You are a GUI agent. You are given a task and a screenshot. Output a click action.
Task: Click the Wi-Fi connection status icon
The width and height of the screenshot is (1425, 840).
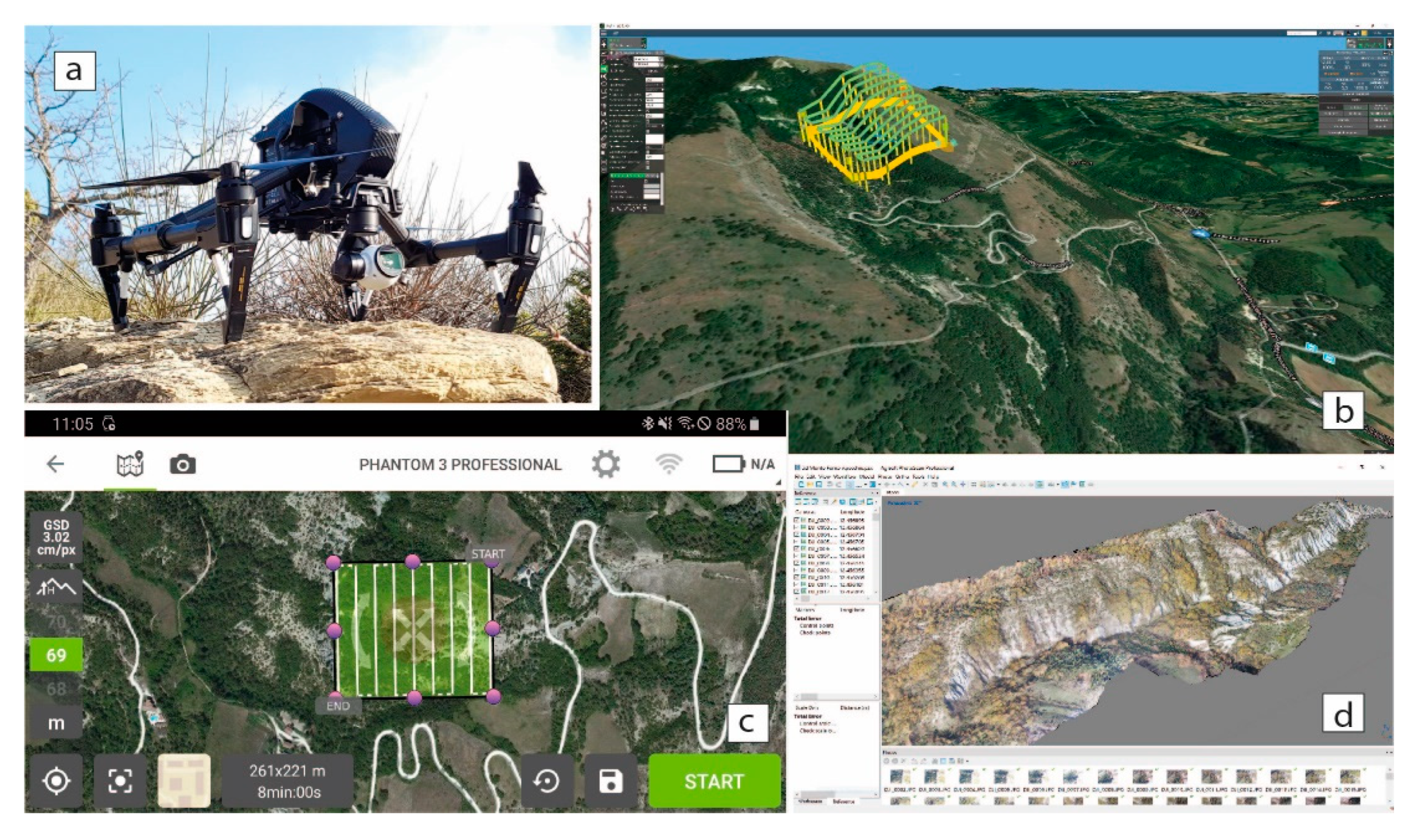point(668,465)
